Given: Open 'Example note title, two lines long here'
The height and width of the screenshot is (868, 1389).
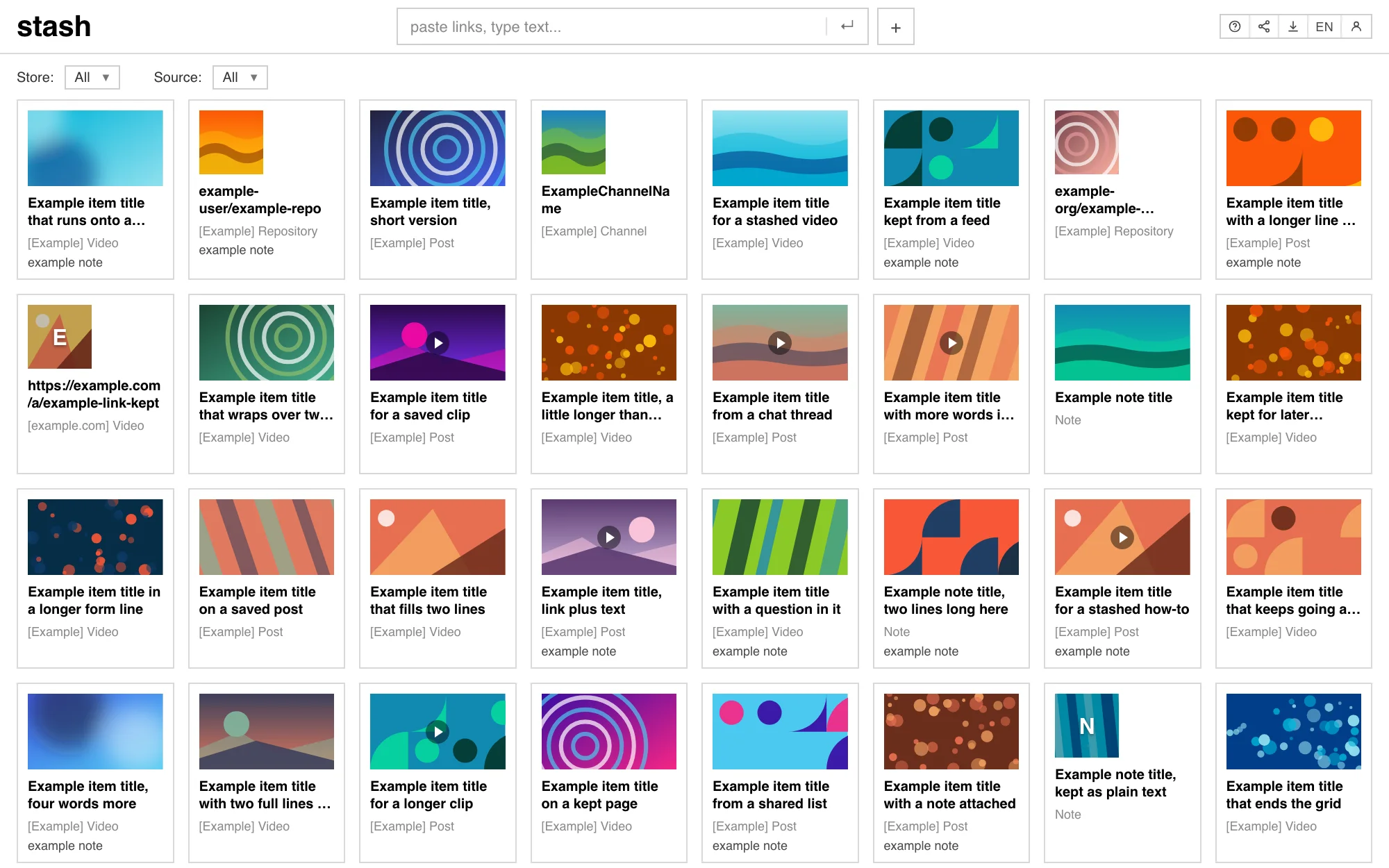Looking at the screenshot, I should coord(946,601).
